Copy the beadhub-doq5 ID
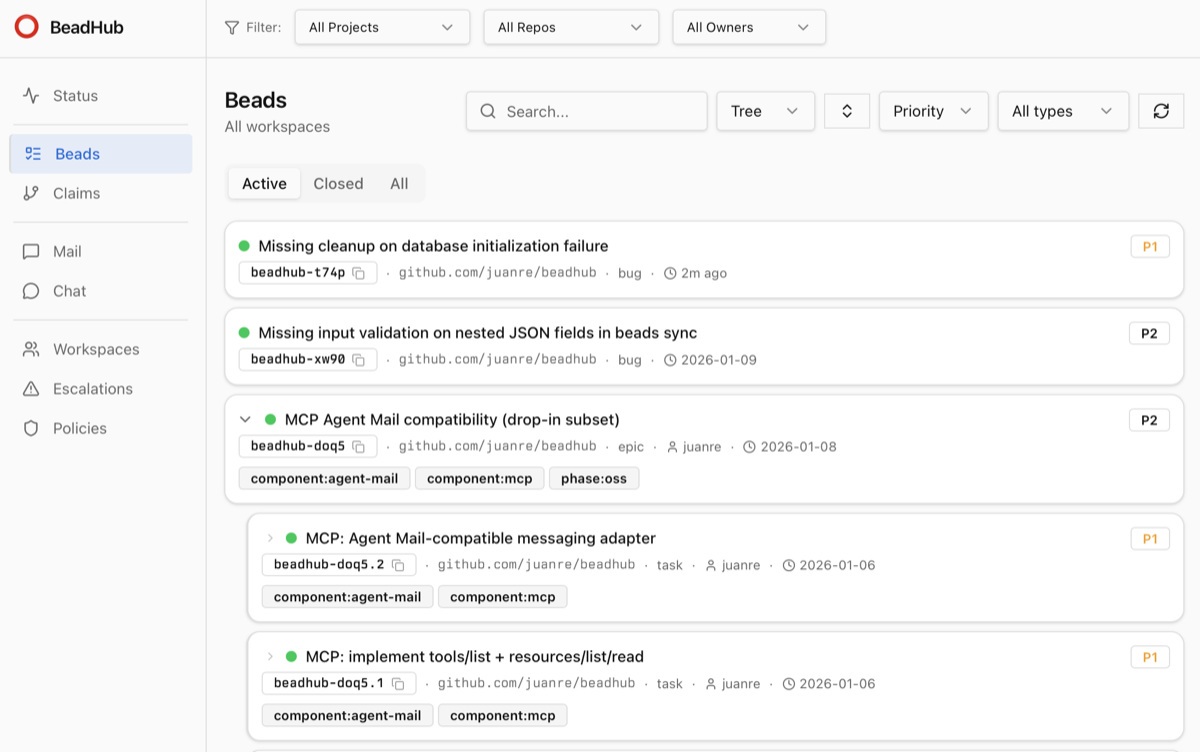1200x752 pixels. coord(359,447)
